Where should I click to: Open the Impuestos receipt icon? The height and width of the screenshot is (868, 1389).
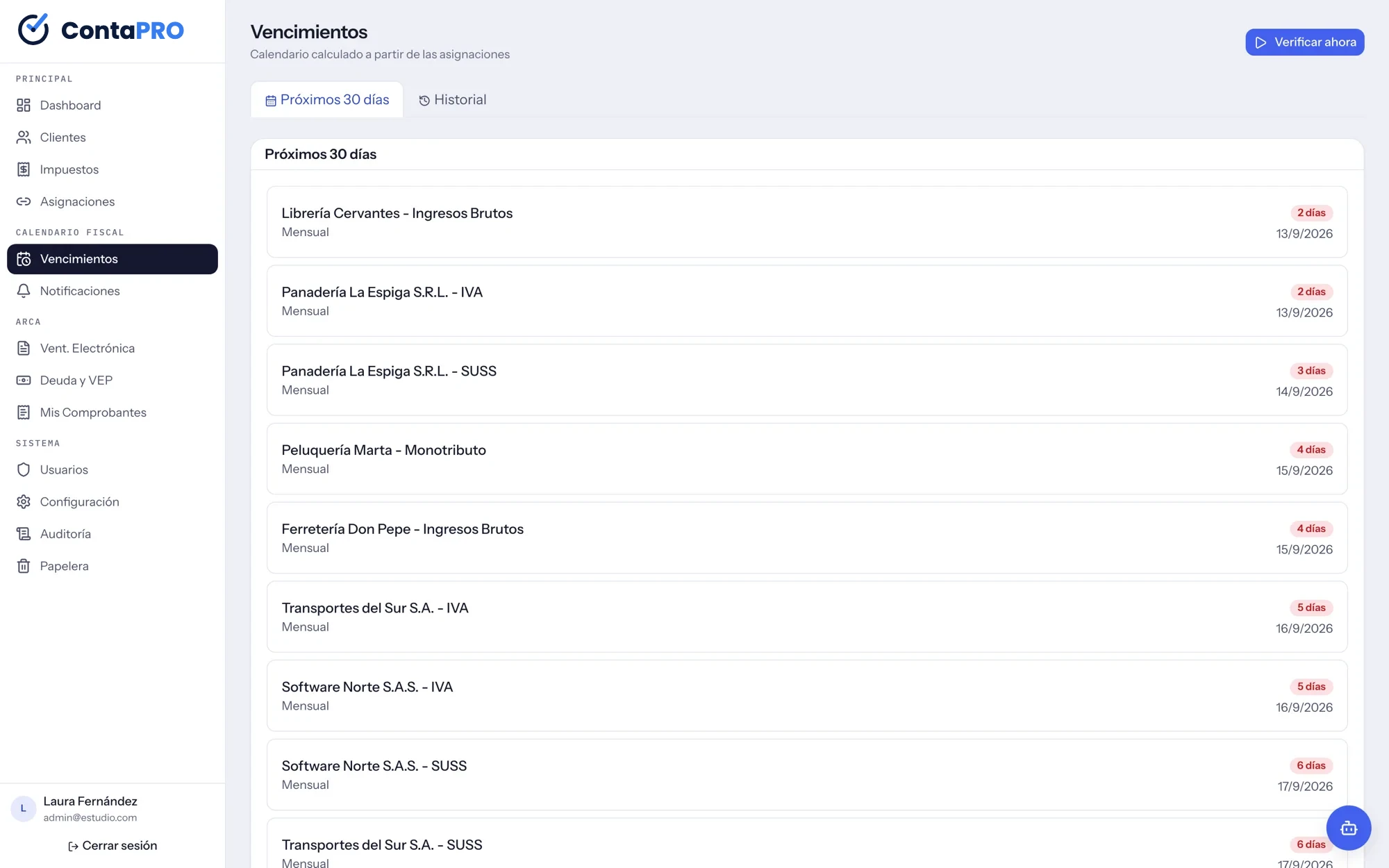tap(24, 169)
